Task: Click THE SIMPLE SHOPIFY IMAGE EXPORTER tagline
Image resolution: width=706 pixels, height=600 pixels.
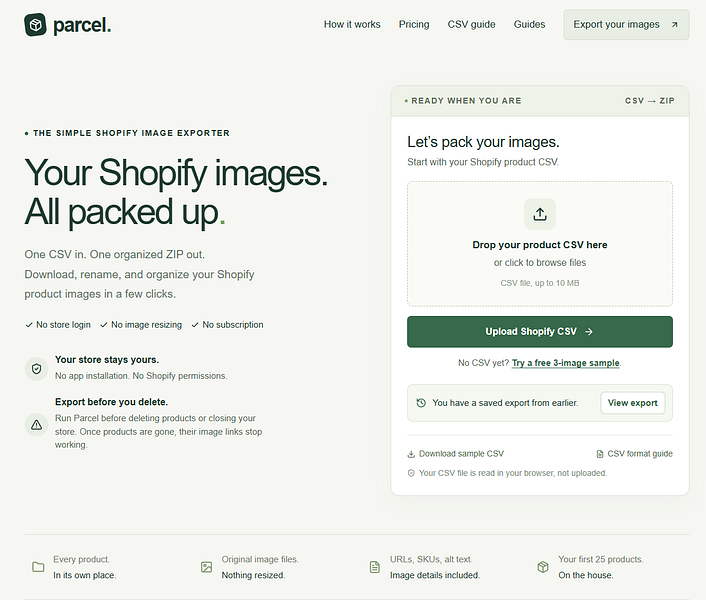Action: 131,133
